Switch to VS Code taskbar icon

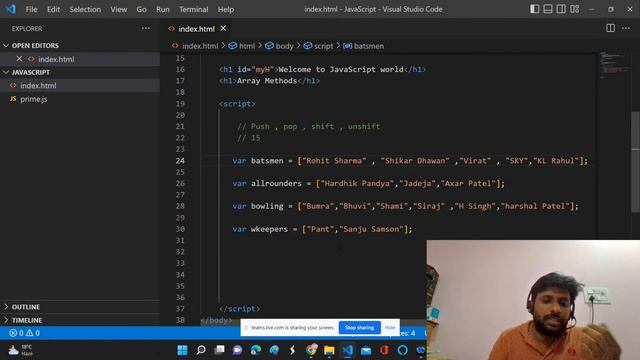[x=347, y=350]
